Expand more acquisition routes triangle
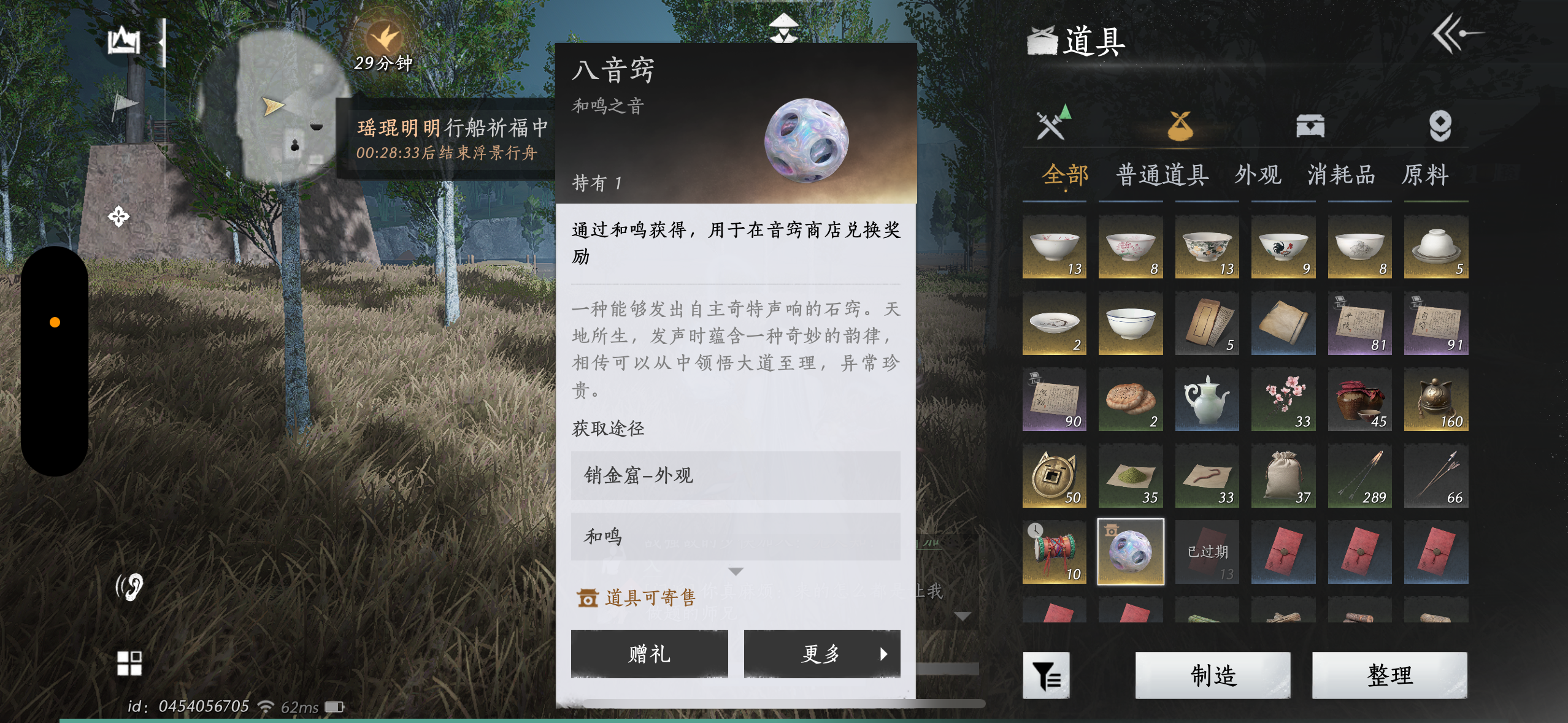 coord(736,572)
